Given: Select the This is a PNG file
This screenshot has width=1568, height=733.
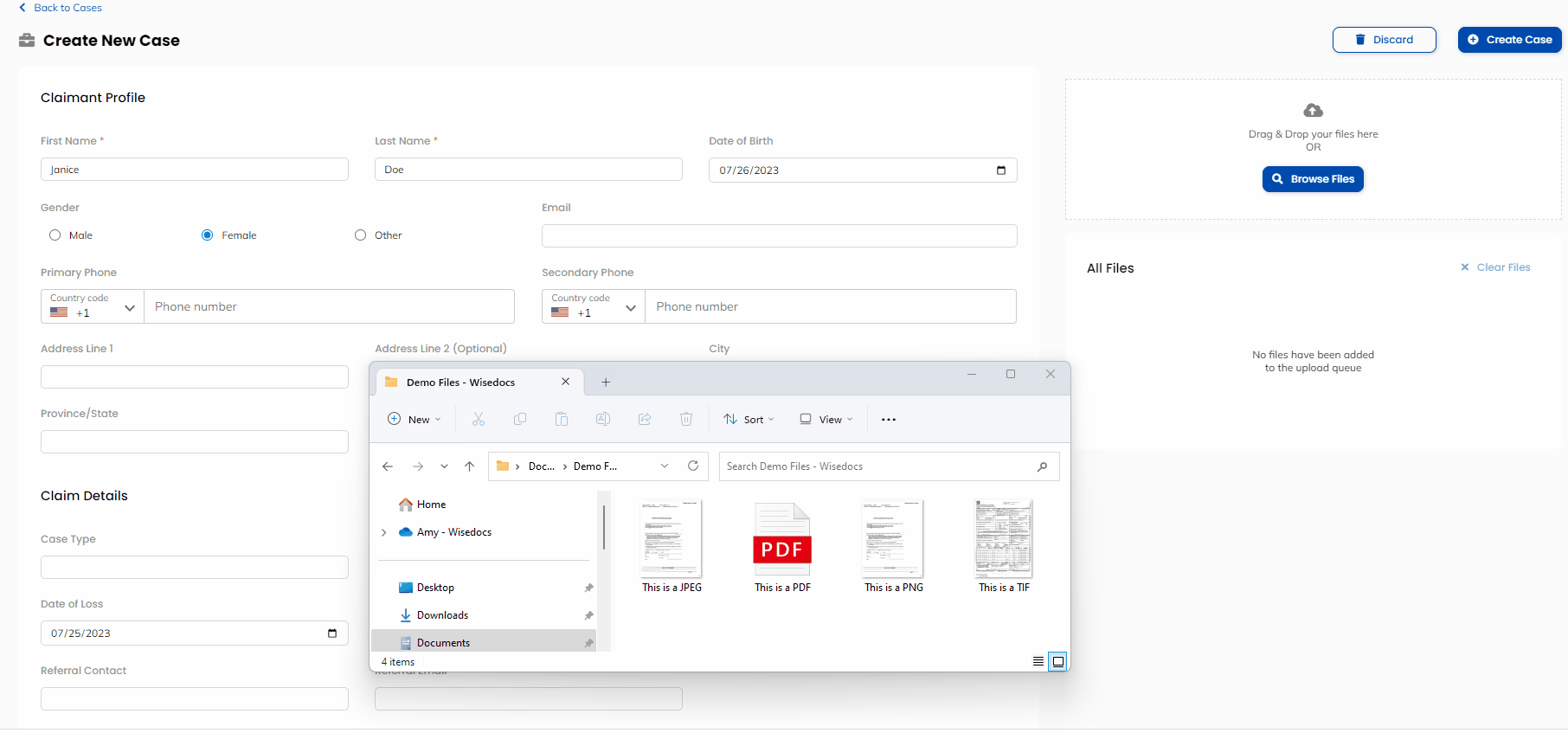Looking at the screenshot, I should coord(893,547).
